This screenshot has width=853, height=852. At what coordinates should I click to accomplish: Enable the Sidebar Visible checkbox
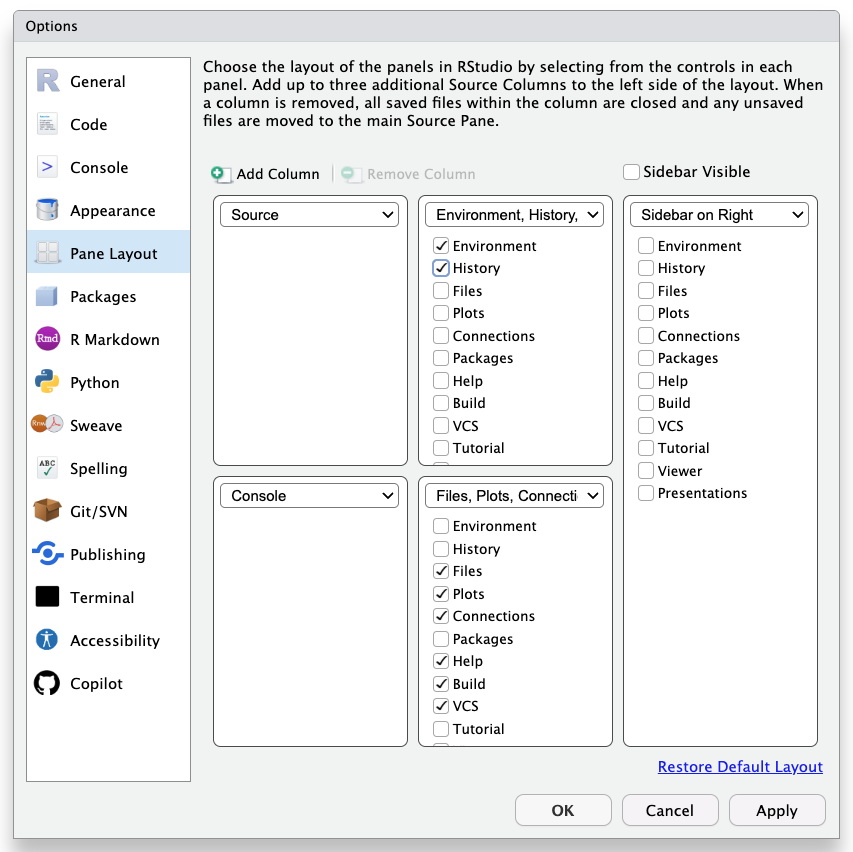tap(631, 172)
